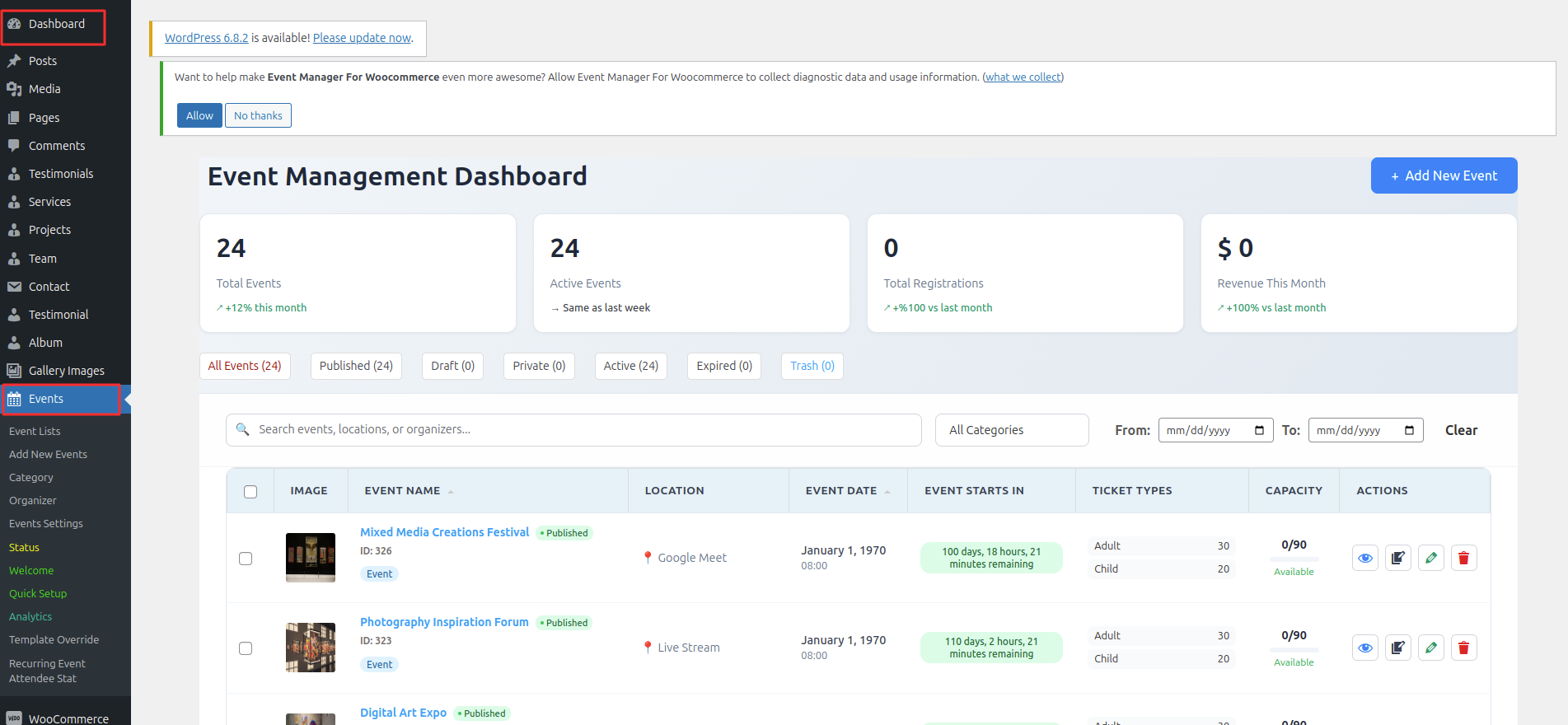Image resolution: width=1568 pixels, height=725 pixels.
Task: Click the Mixed Media Creations Festival thumbnail image
Action: point(311,558)
